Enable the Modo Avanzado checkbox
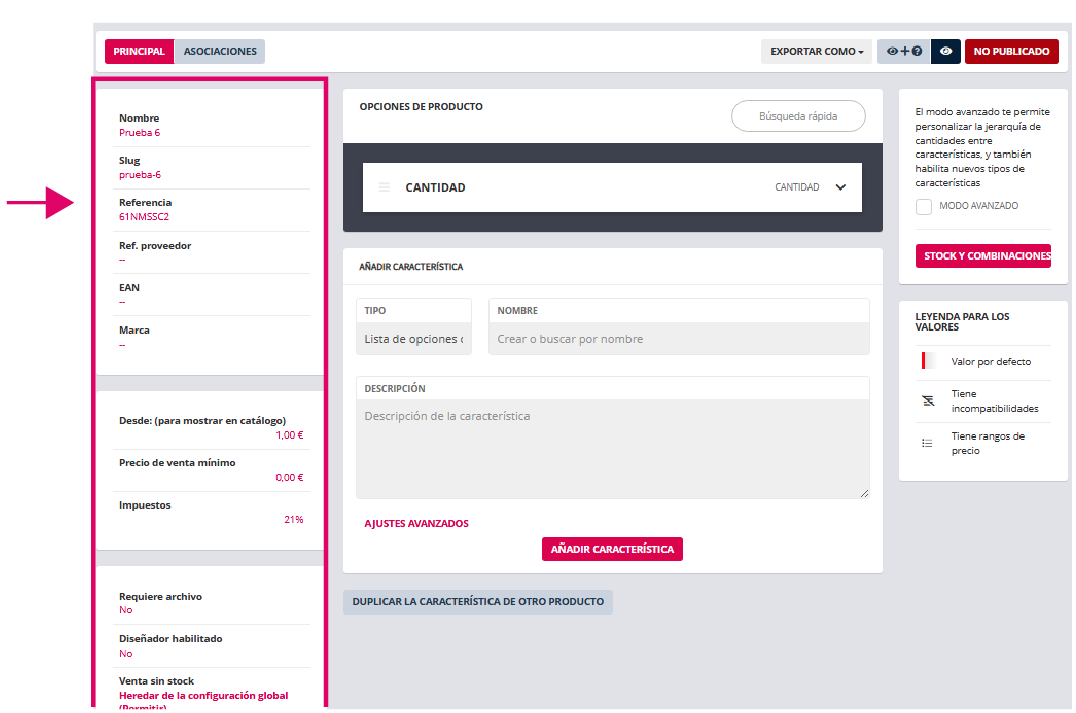Viewport: 1076px width, 713px height. tap(924, 206)
